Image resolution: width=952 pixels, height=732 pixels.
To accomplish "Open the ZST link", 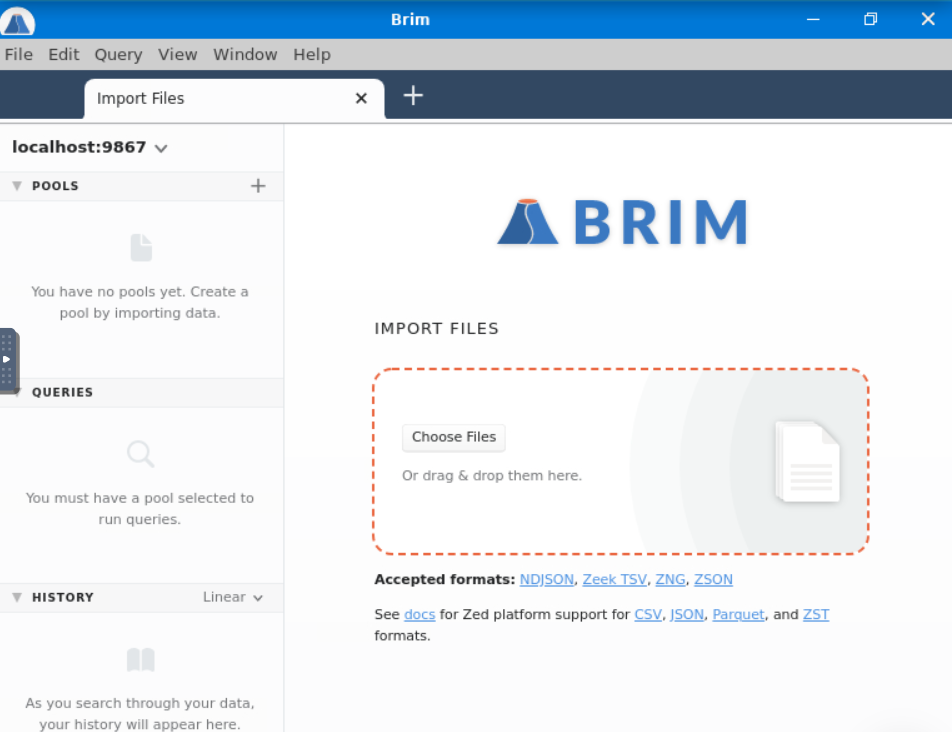I will pos(816,615).
